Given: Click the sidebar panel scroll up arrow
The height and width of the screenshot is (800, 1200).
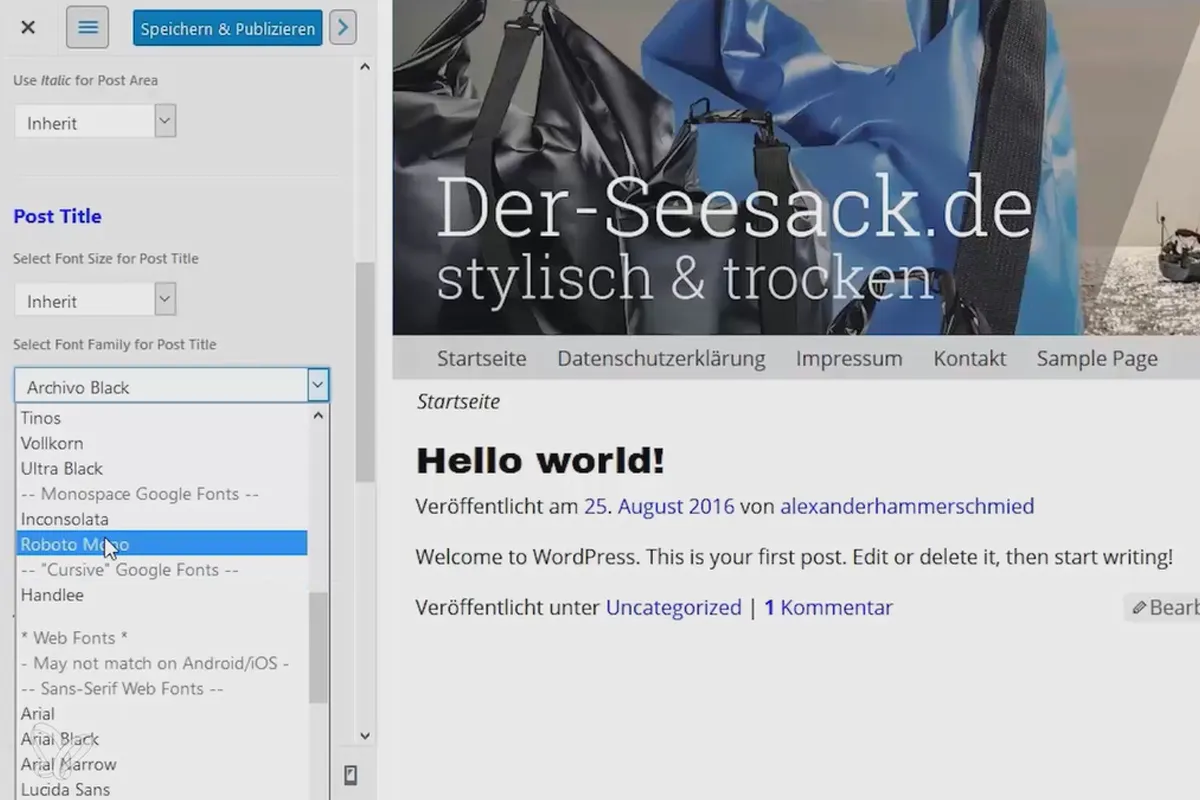Looking at the screenshot, I should pos(364,67).
